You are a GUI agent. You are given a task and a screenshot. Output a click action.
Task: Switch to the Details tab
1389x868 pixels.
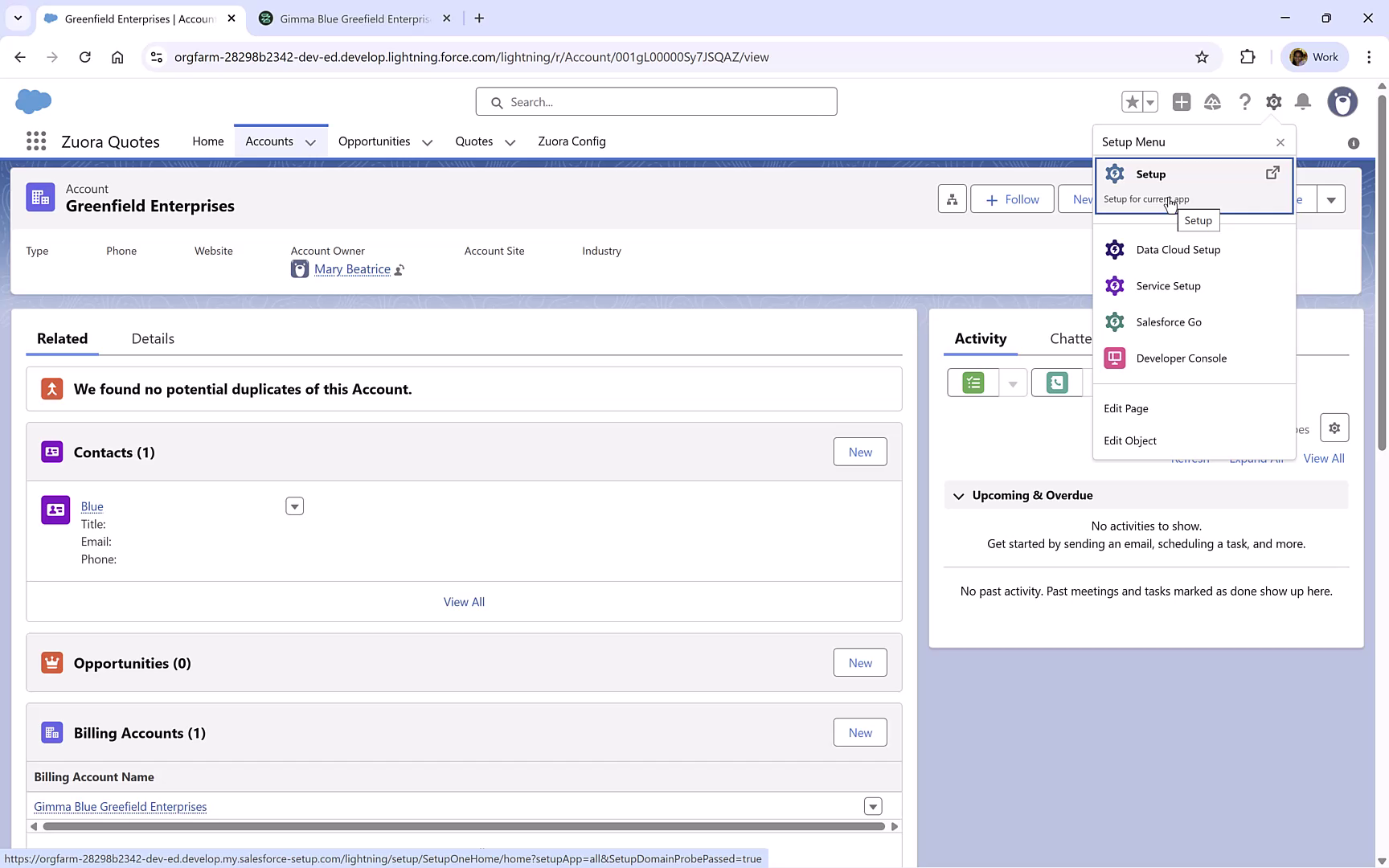152,338
